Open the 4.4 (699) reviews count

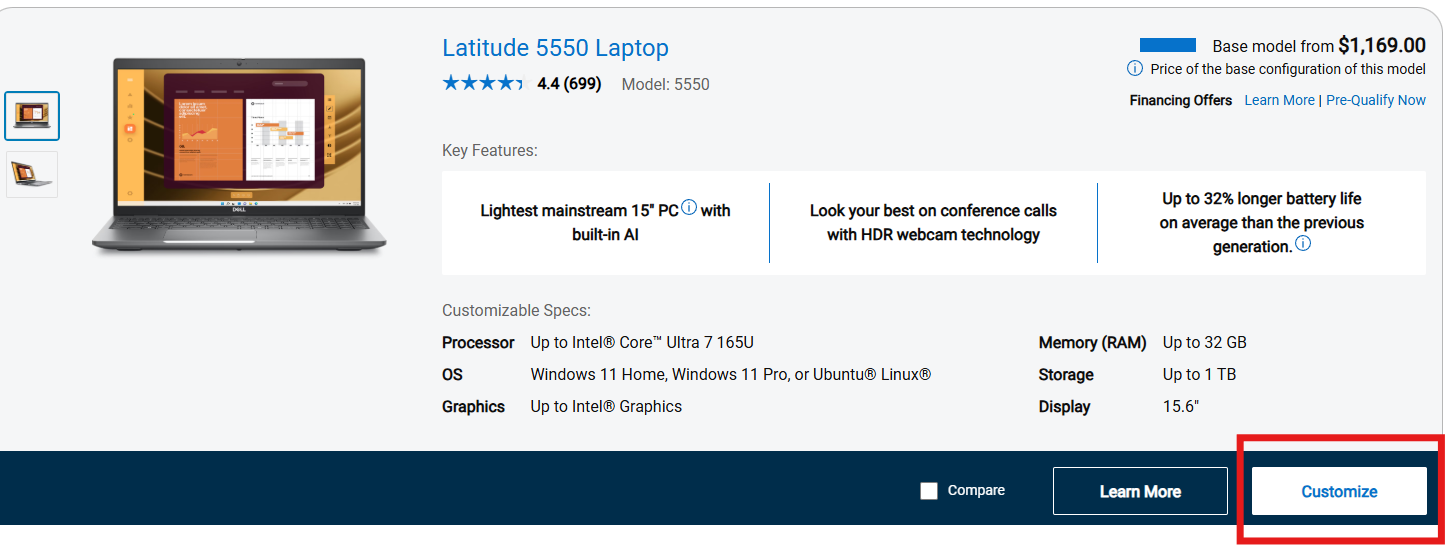[569, 84]
